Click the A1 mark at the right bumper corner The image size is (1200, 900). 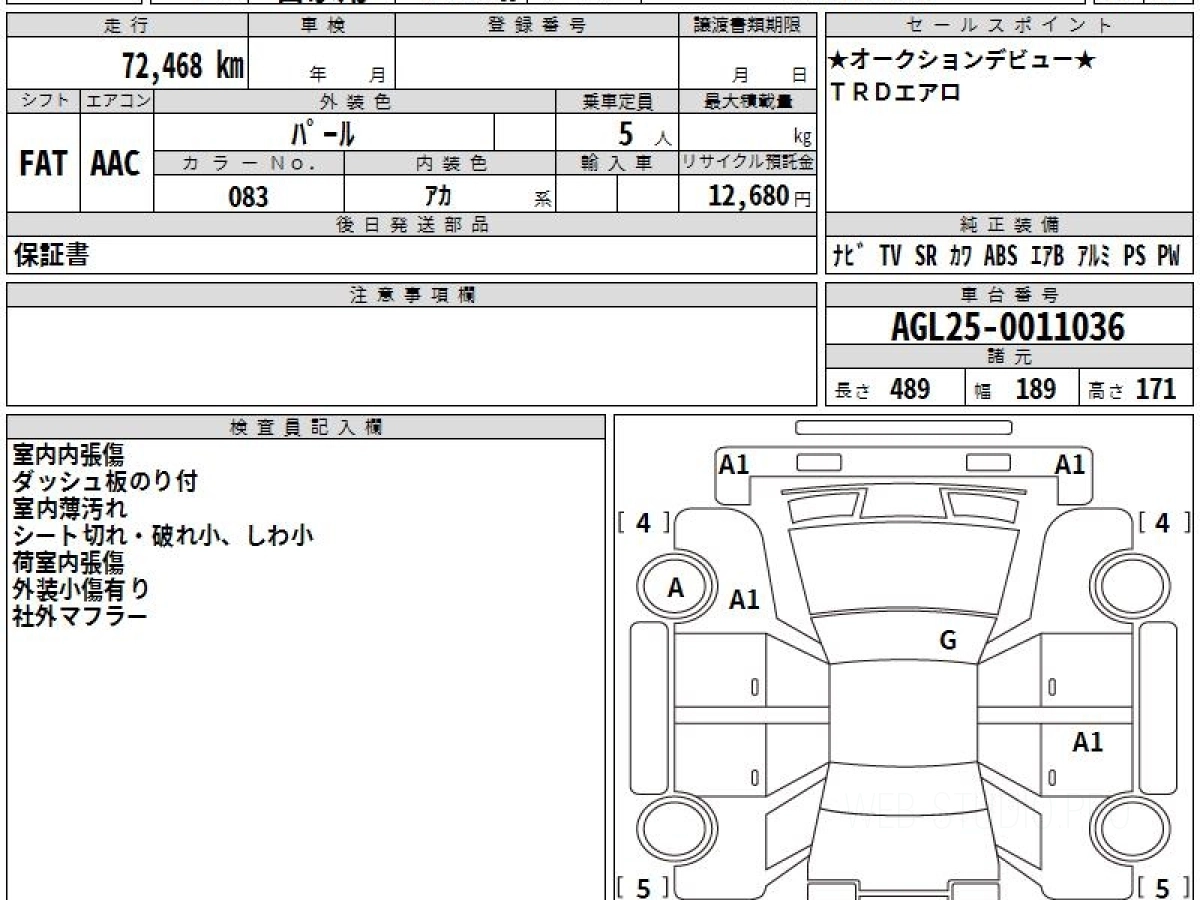(x=1070, y=464)
